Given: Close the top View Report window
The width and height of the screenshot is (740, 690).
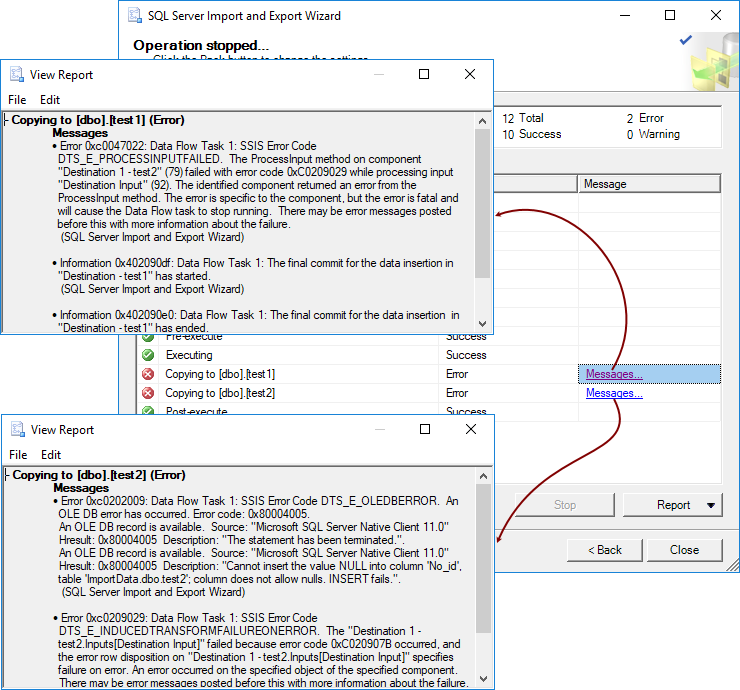Looking at the screenshot, I should pos(470,74).
